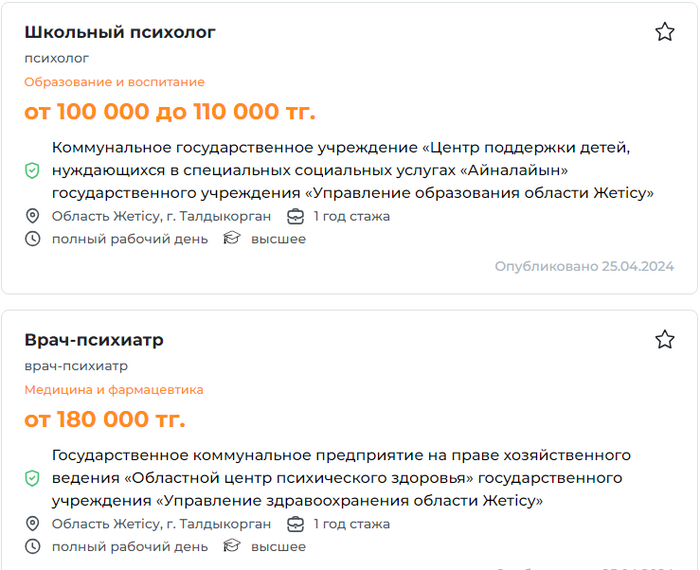Open the Врач-психиатр job title
The height and width of the screenshot is (570, 700).
tap(94, 341)
